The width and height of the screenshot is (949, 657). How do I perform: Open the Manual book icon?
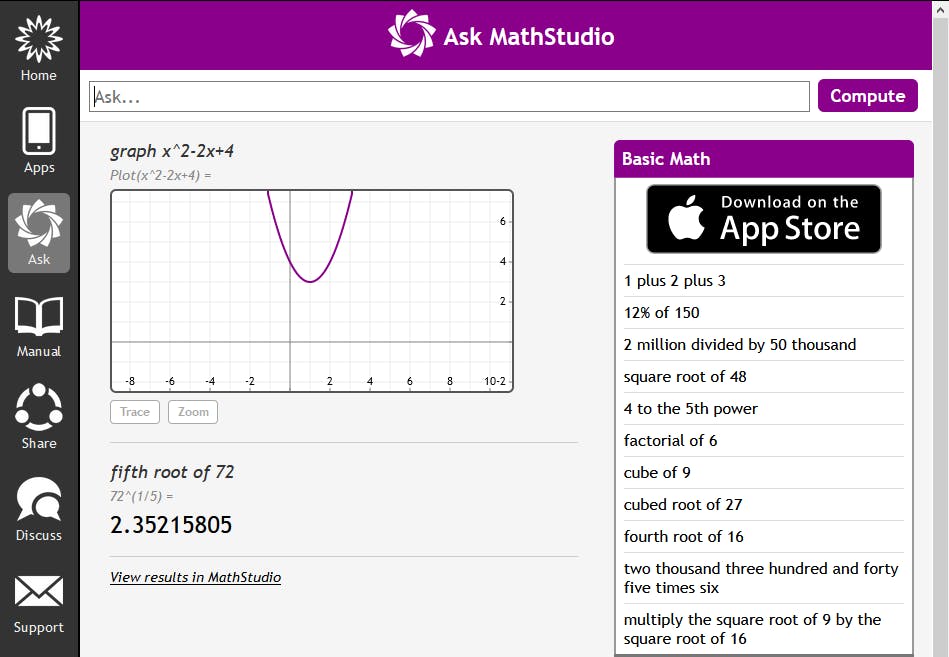click(x=38, y=317)
